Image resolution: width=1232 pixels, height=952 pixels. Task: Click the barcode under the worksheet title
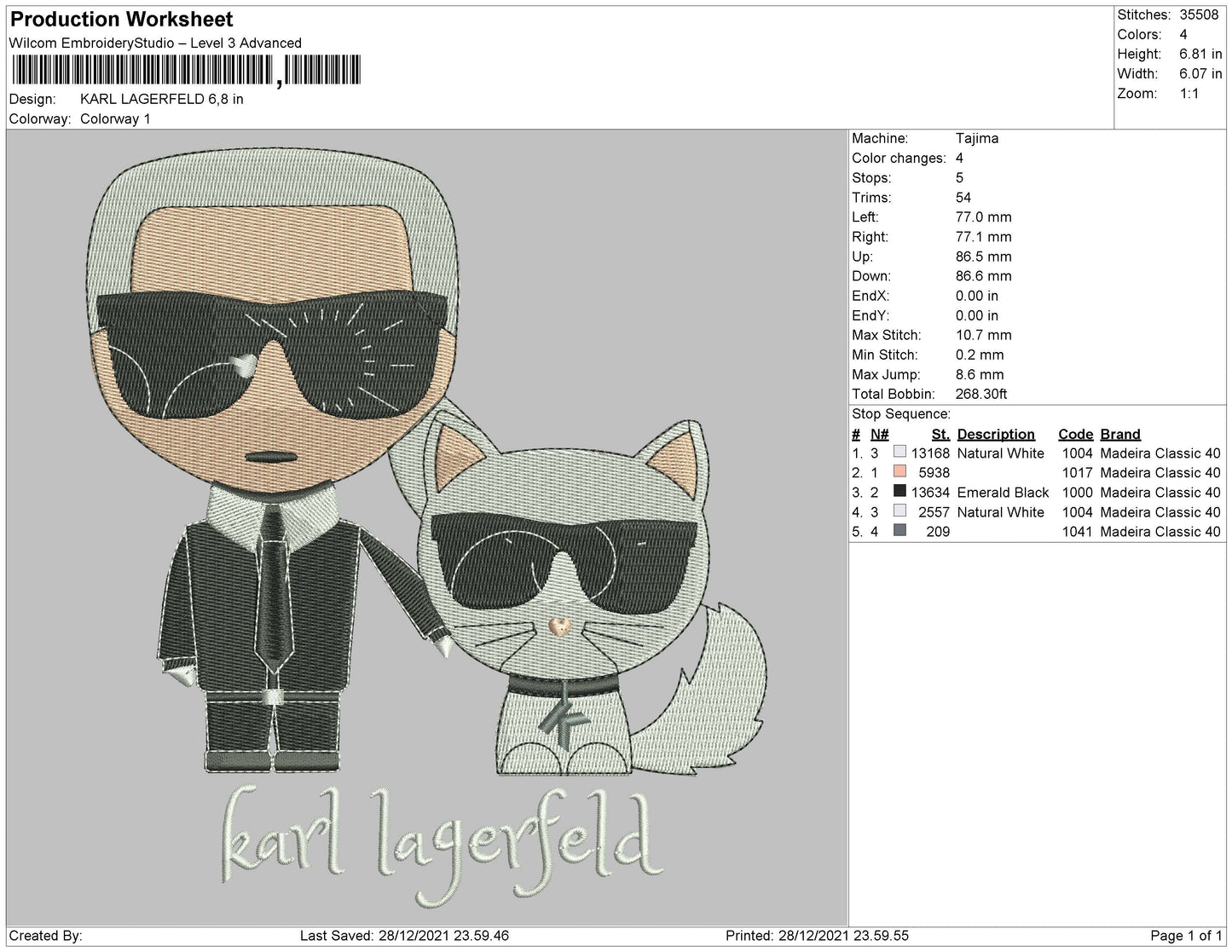point(186,71)
